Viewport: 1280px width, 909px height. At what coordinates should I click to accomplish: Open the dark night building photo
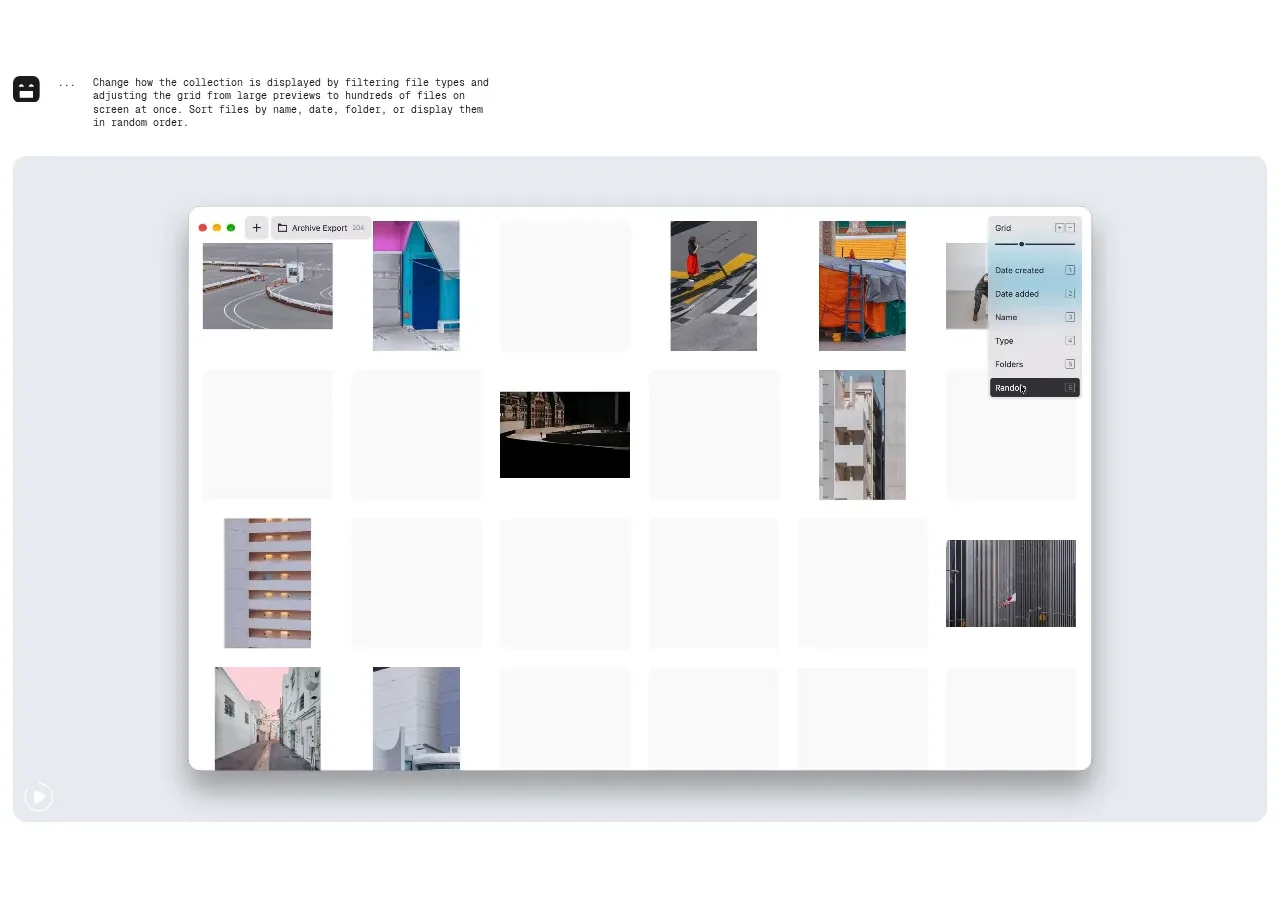(565, 435)
